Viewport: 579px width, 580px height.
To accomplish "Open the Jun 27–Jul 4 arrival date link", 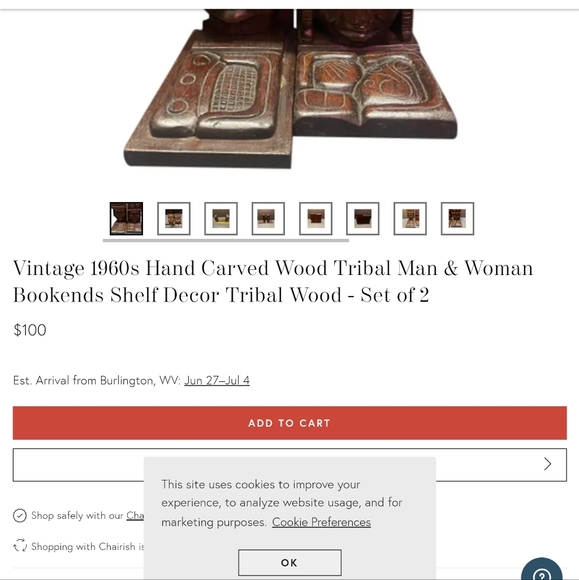I will [217, 380].
